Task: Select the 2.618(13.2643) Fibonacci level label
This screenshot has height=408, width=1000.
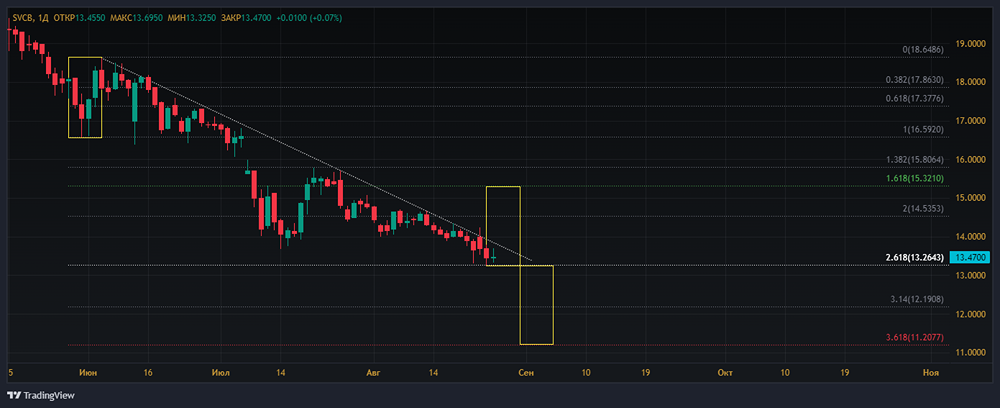Action: tap(915, 258)
